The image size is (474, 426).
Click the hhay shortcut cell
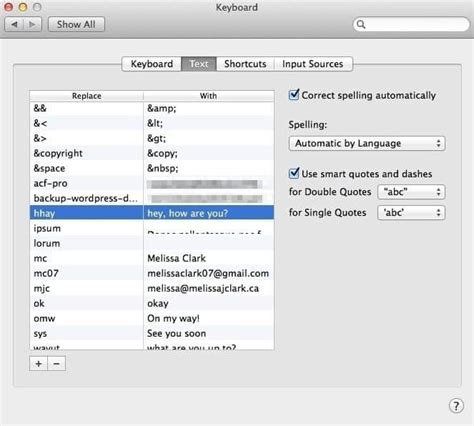[x=87, y=213]
